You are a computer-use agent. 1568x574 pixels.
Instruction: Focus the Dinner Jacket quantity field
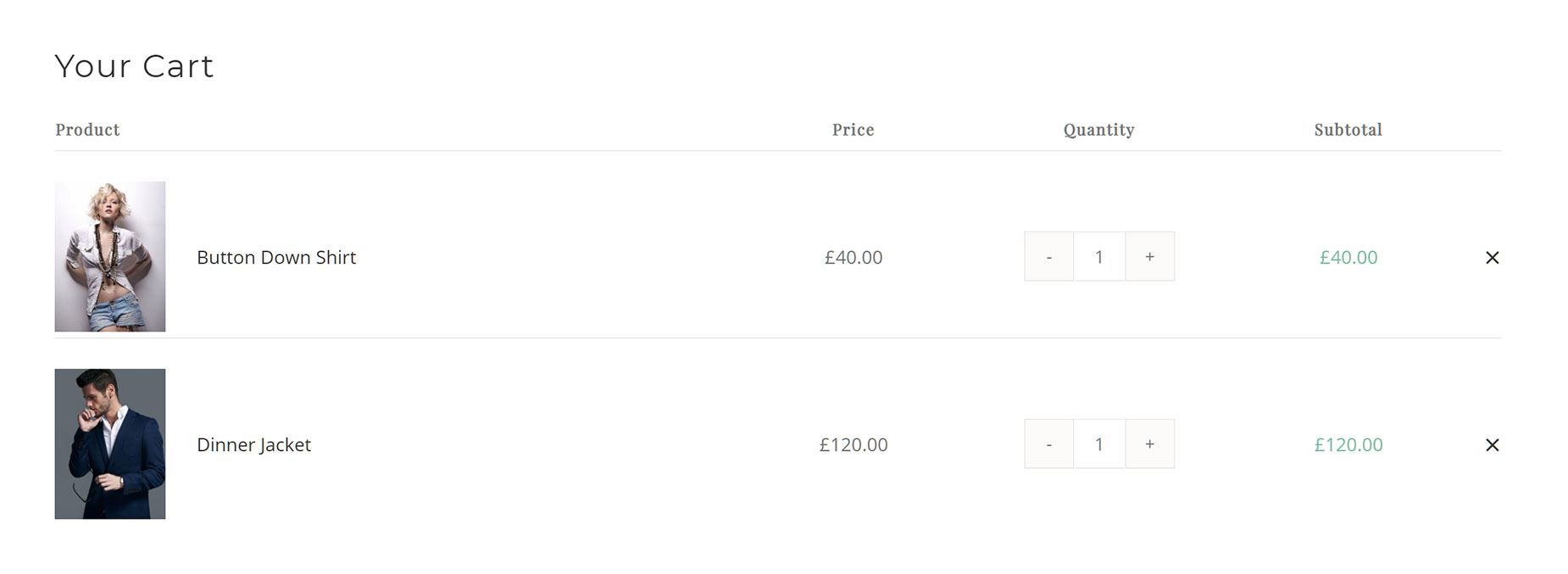click(x=1099, y=443)
